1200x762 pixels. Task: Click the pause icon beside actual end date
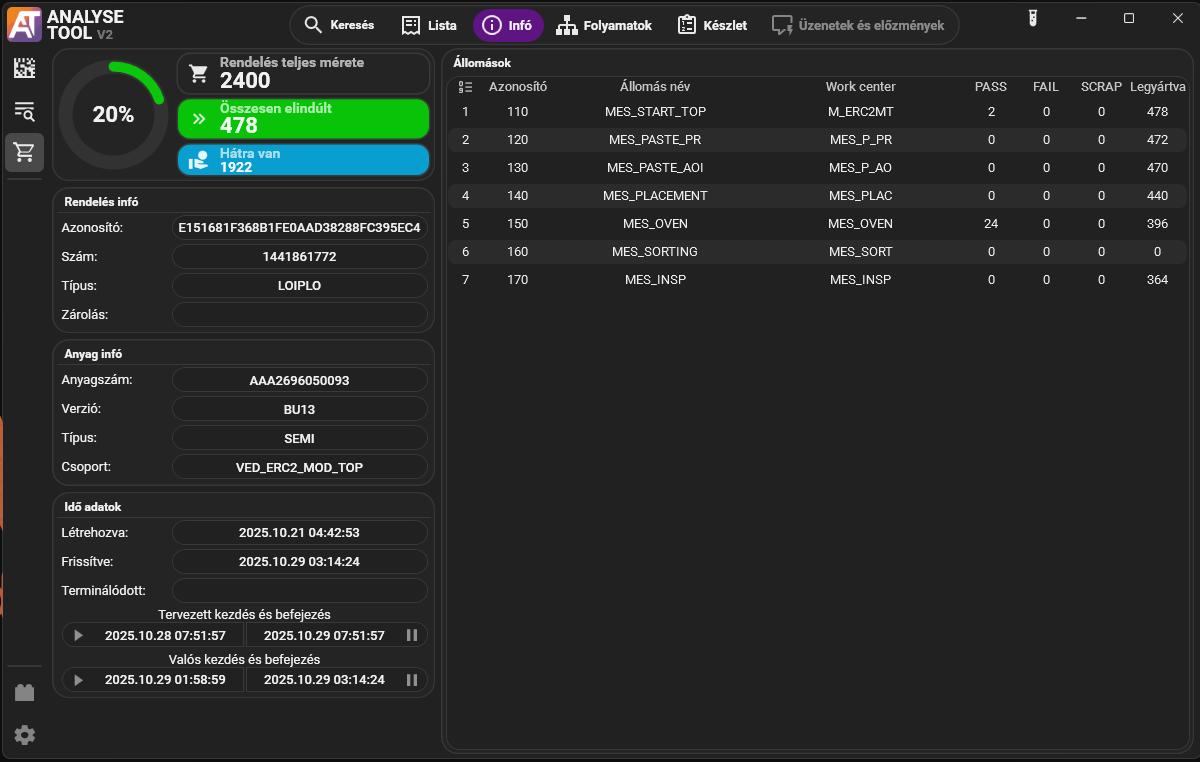[411, 680]
